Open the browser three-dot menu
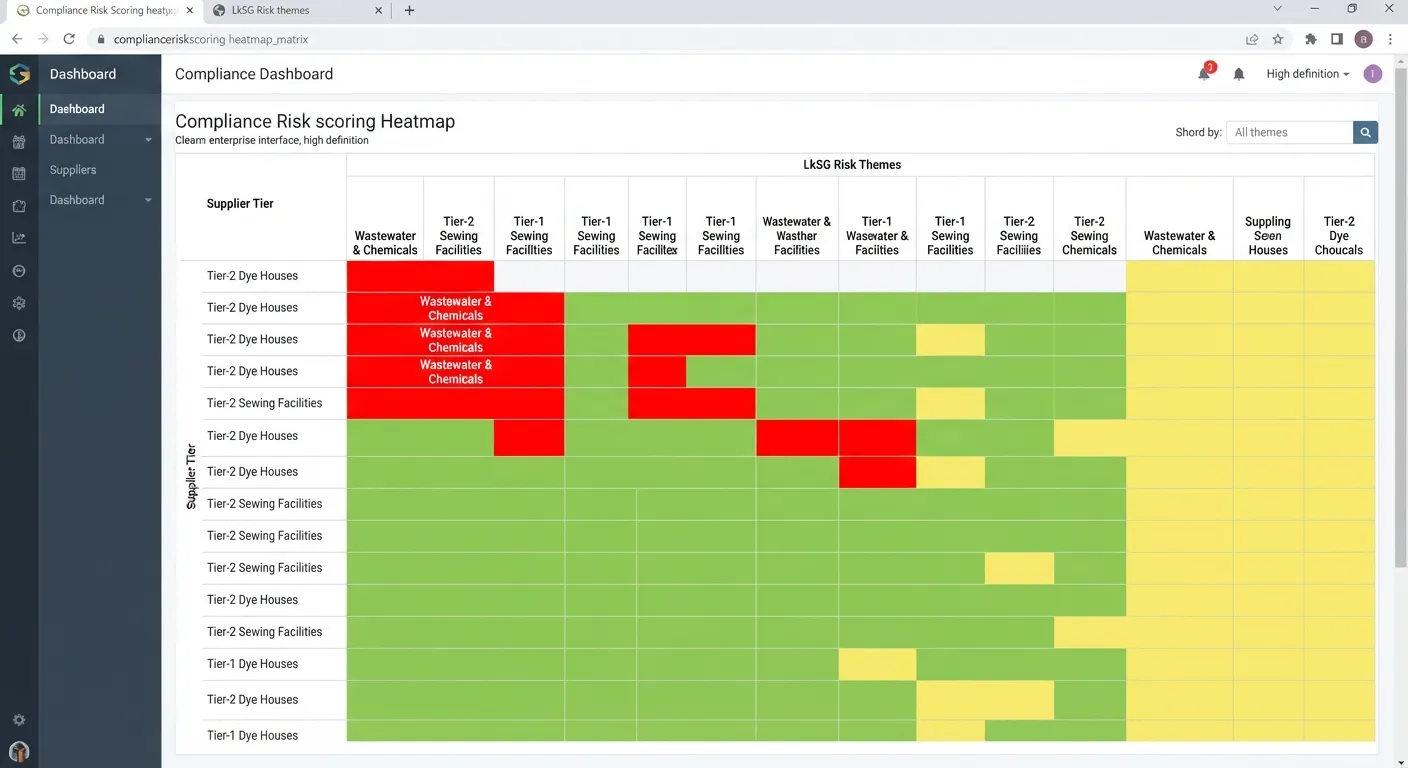1408x768 pixels. (1390, 39)
